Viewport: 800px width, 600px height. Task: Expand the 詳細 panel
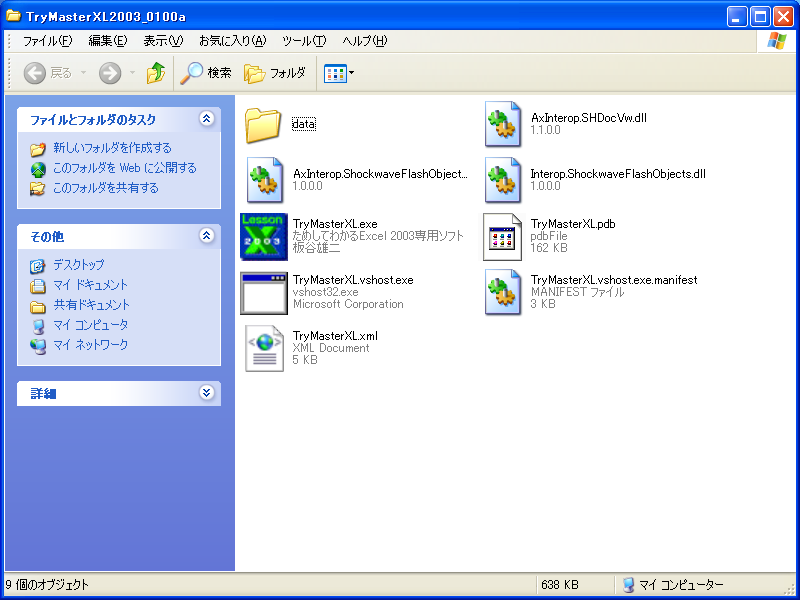click(x=206, y=393)
